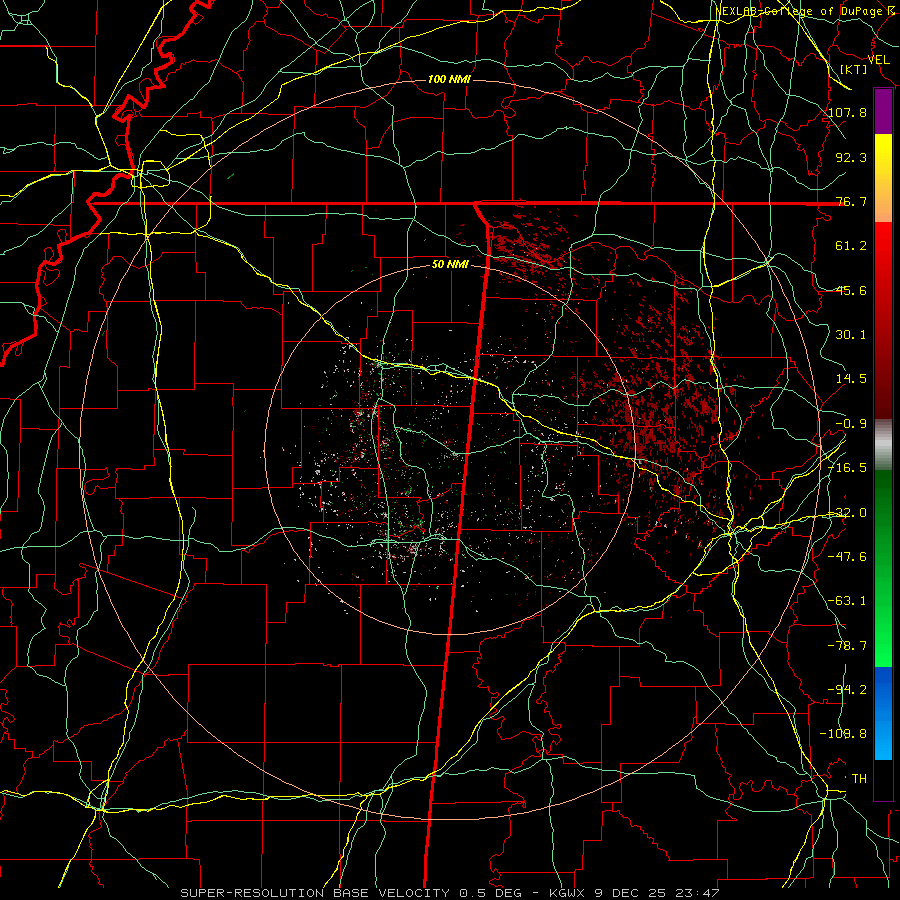The width and height of the screenshot is (900, 900).
Task: Pick the blue segment of the velocity color bar
Action: click(883, 713)
